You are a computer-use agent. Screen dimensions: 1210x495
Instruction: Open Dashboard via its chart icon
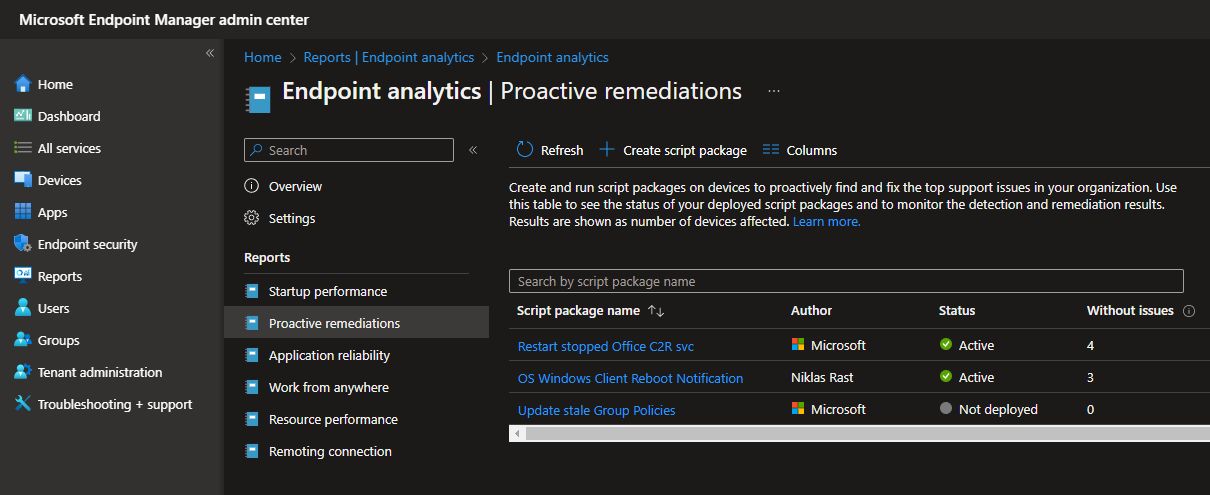[x=23, y=116]
